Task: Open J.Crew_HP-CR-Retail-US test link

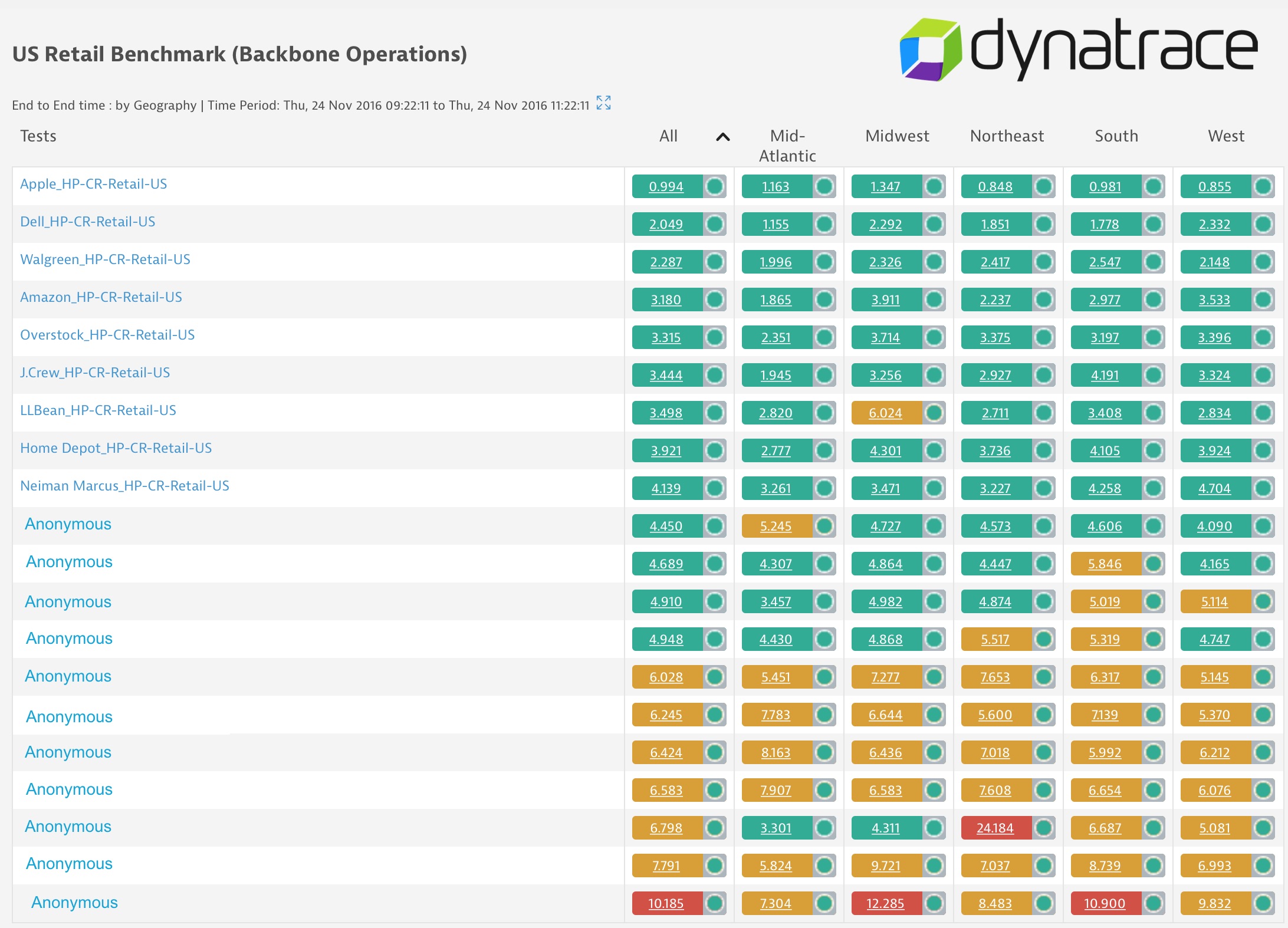Action: [x=95, y=373]
